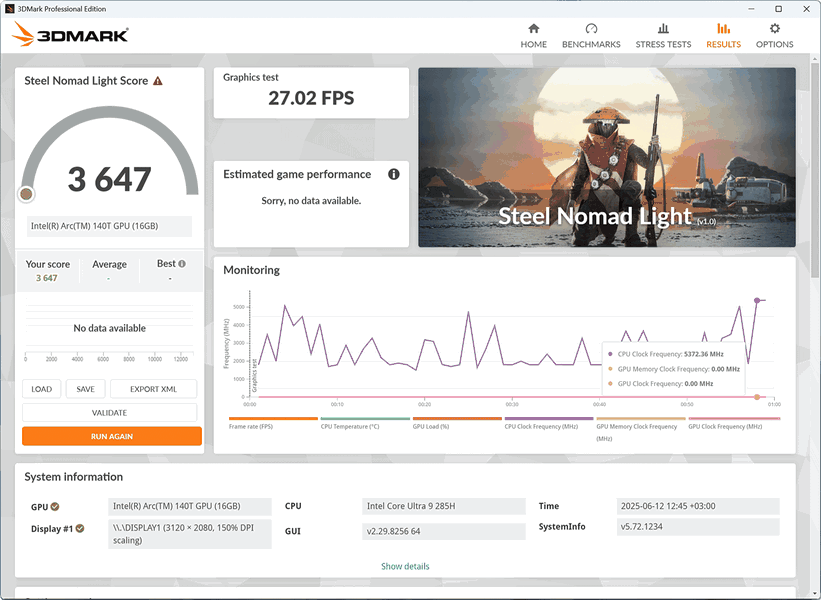
Task: Click the System information heading
Action: pos(73,477)
